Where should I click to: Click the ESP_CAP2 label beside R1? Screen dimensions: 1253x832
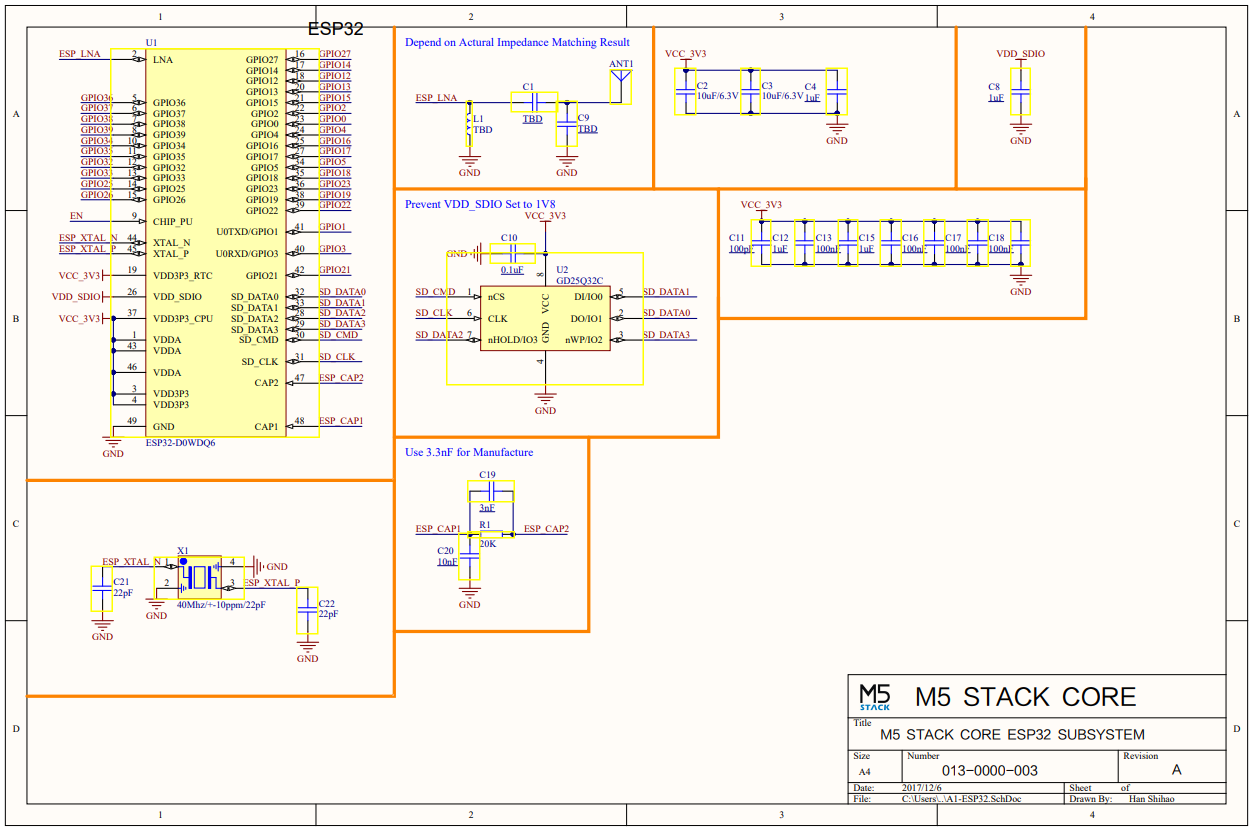(x=546, y=529)
